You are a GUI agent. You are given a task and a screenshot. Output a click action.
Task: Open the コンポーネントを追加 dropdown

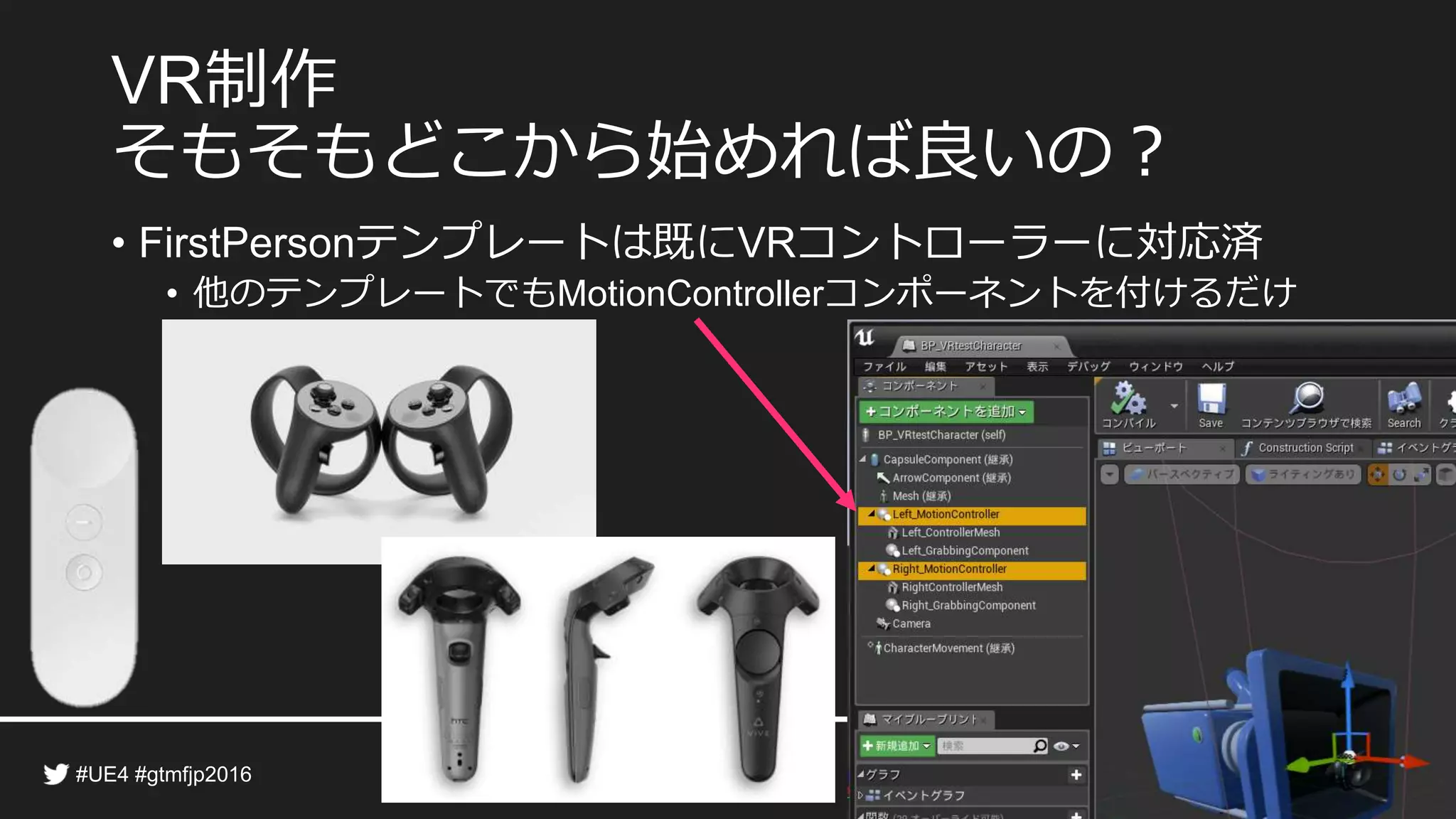(x=946, y=412)
